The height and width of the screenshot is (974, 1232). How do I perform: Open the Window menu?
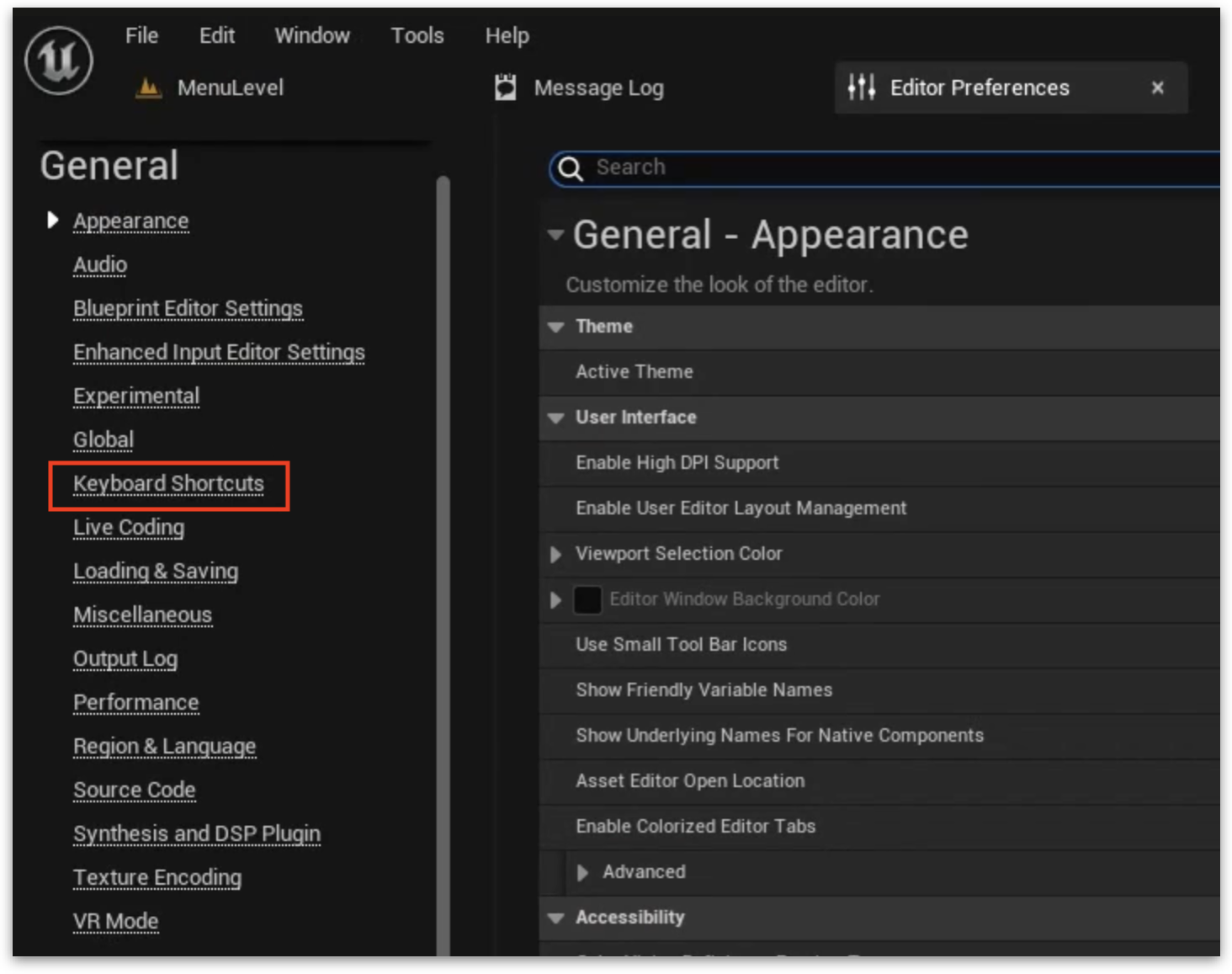(312, 35)
